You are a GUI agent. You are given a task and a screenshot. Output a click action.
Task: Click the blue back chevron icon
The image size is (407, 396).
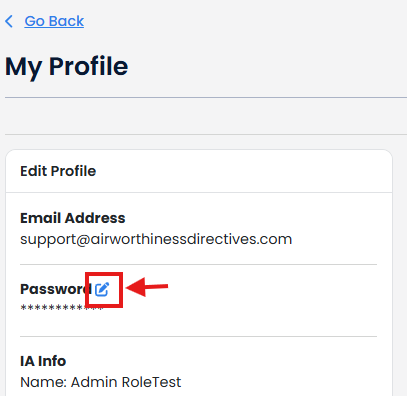[9, 21]
